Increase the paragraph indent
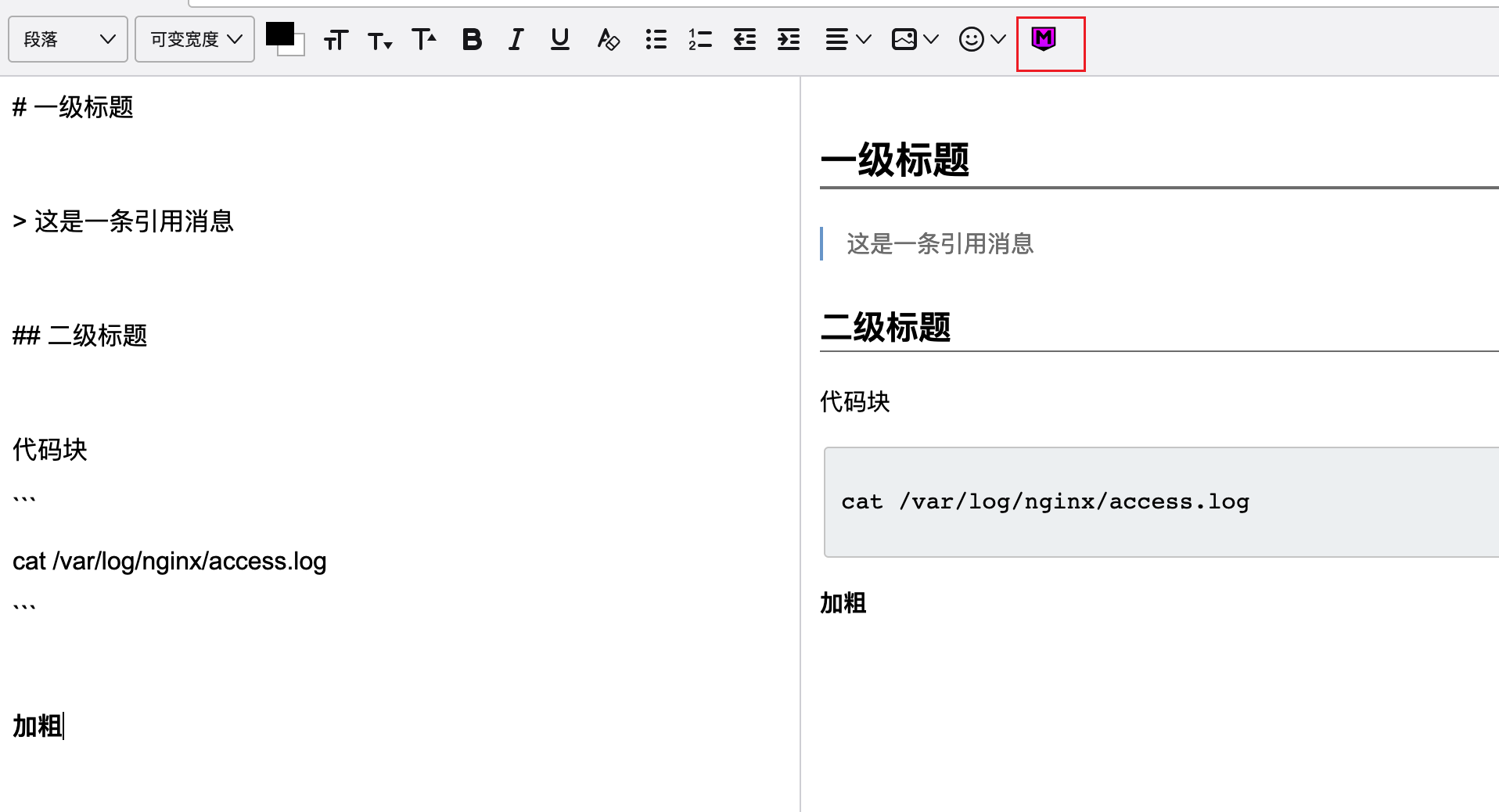 (788, 39)
